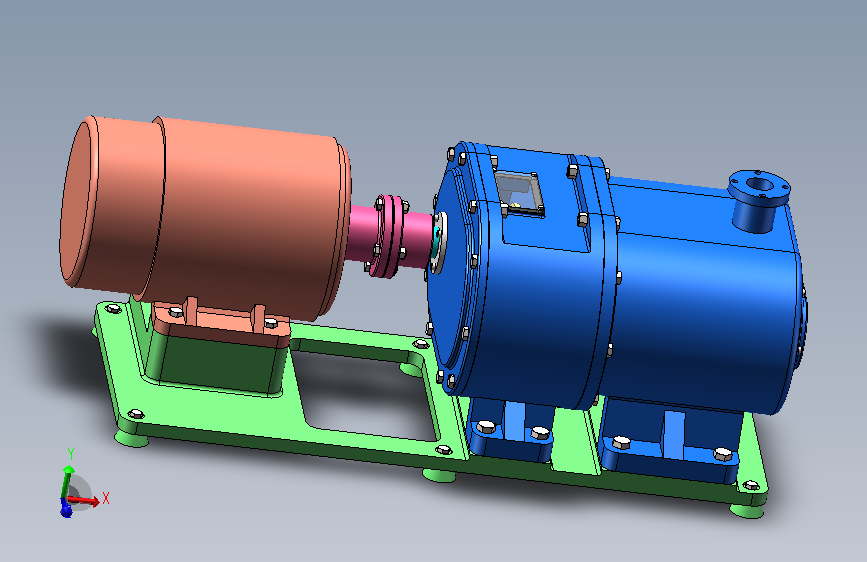Screen dimensions: 867x562
Task: Click the red X axis arrow of the triad
Action: tap(84, 501)
